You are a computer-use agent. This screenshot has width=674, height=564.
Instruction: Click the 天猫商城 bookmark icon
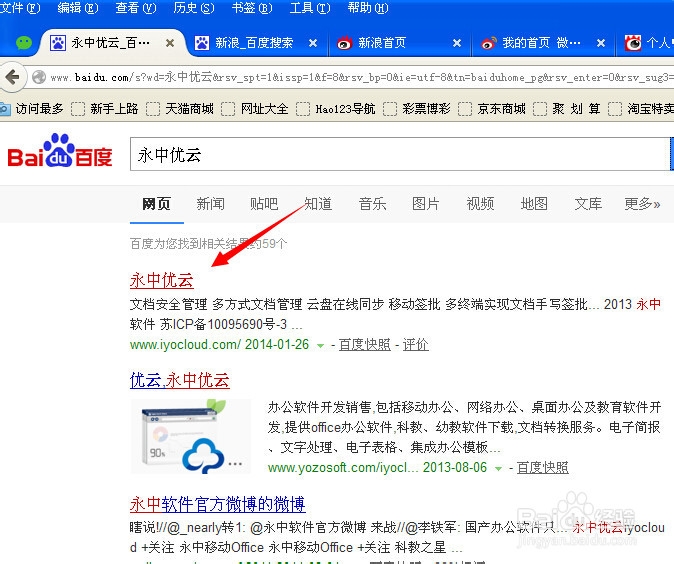pos(153,109)
